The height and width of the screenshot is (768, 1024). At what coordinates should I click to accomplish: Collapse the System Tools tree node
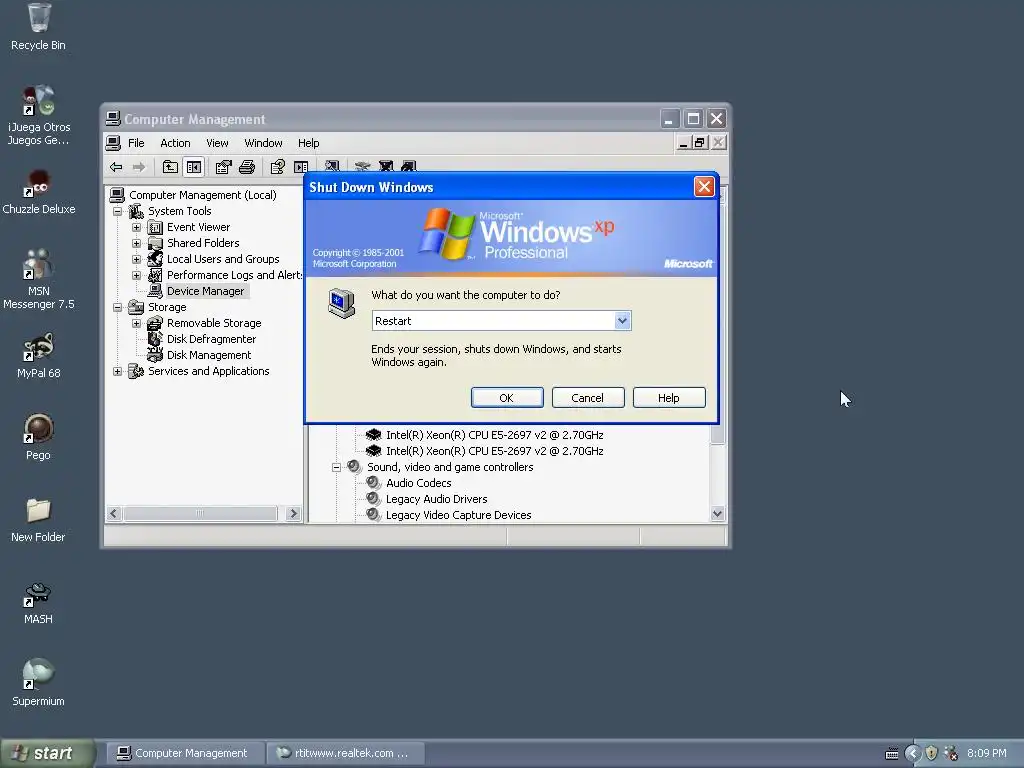[118, 212]
